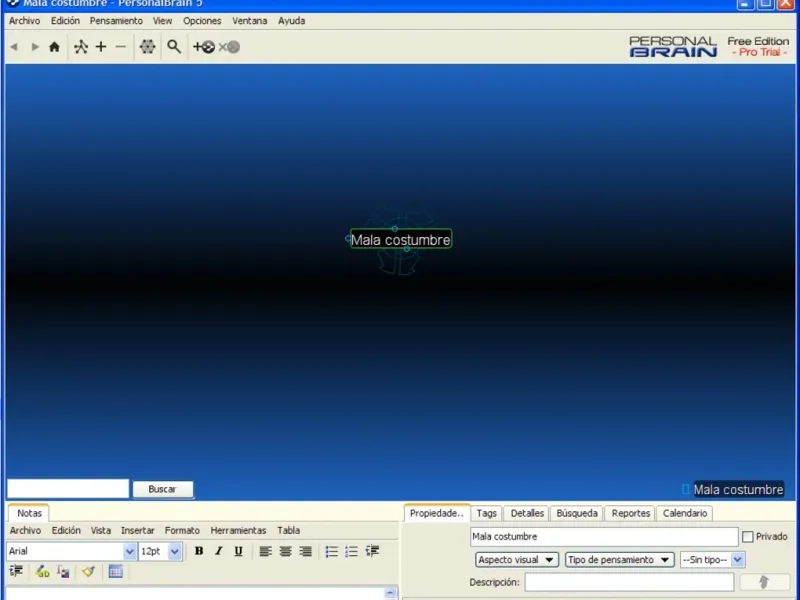Insert a table using the notes toolbar icon
The width and height of the screenshot is (800, 600).
pos(115,572)
